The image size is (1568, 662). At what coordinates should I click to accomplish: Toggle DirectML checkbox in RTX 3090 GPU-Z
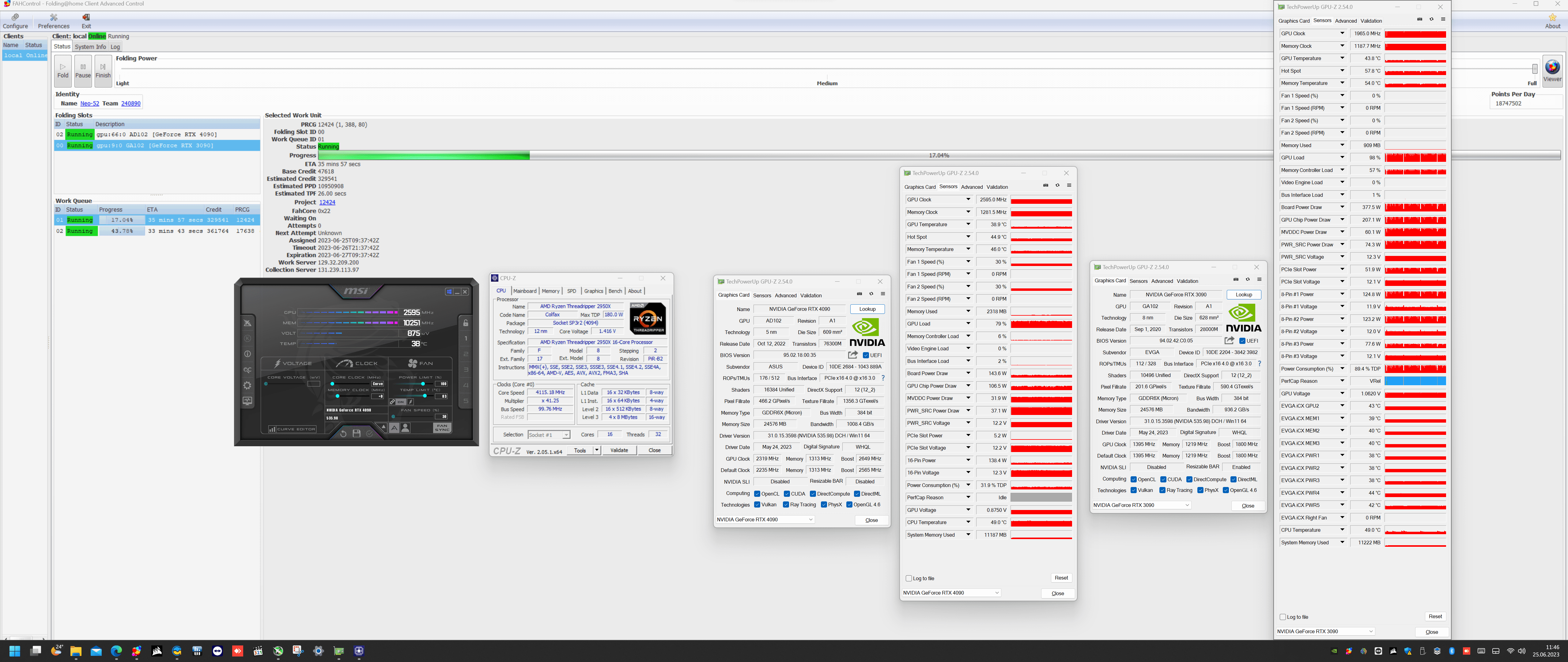(1233, 479)
